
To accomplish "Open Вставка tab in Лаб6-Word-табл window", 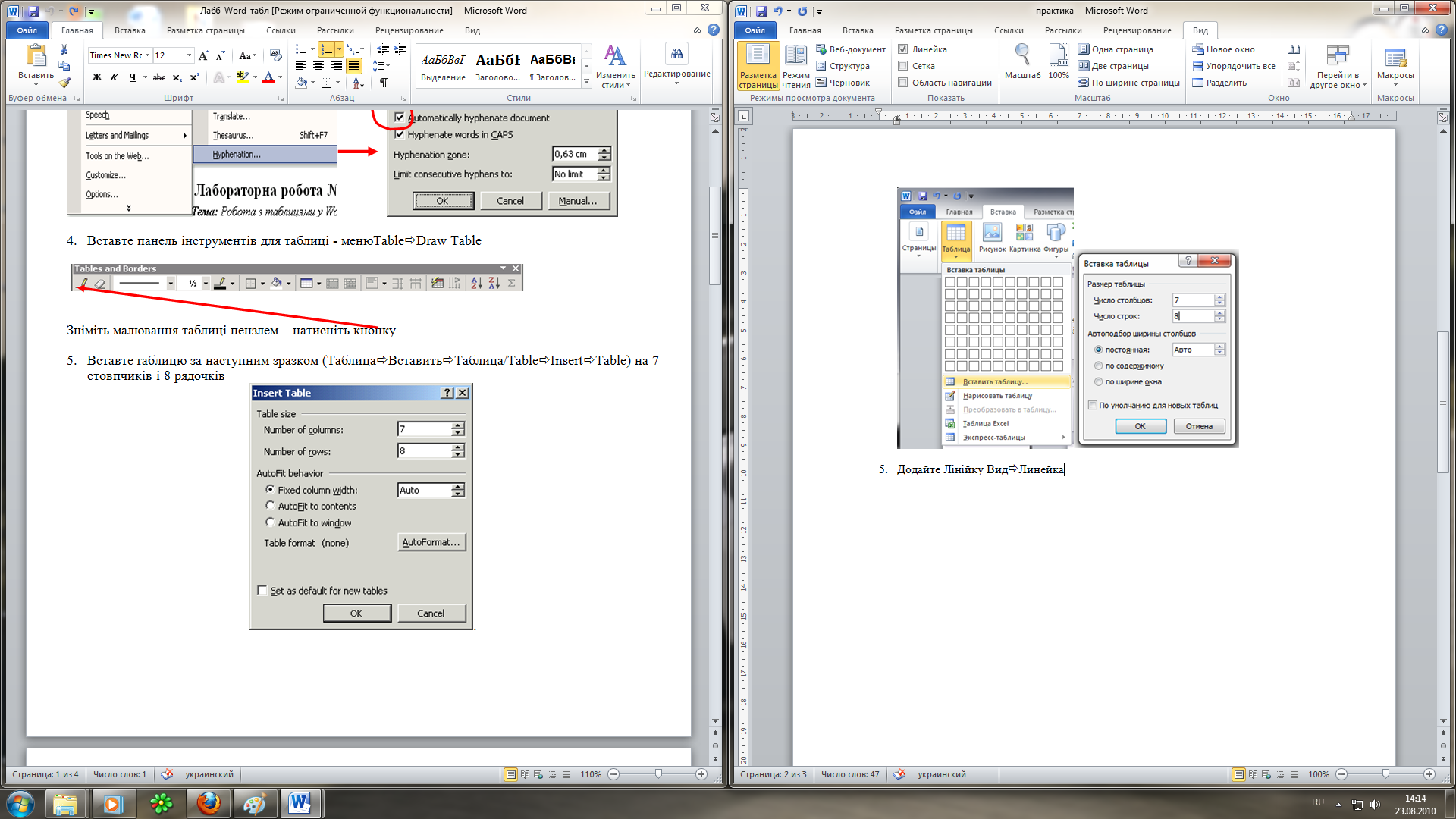I will [x=130, y=30].
